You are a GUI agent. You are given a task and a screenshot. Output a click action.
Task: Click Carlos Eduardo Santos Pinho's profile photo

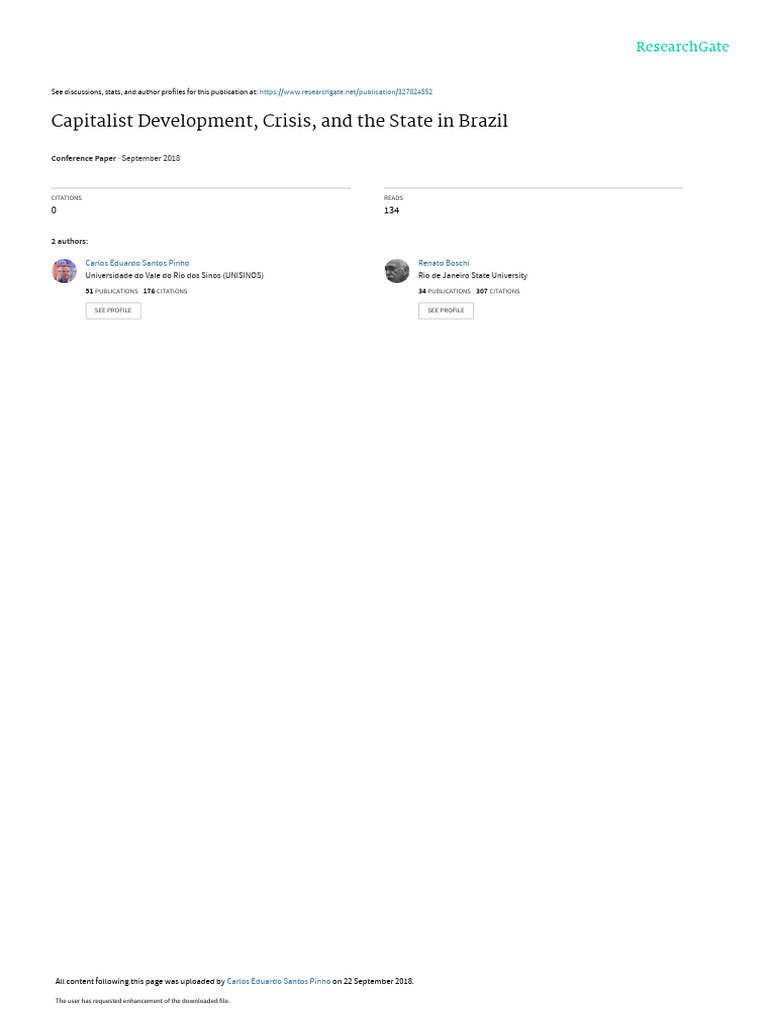[x=64, y=271]
